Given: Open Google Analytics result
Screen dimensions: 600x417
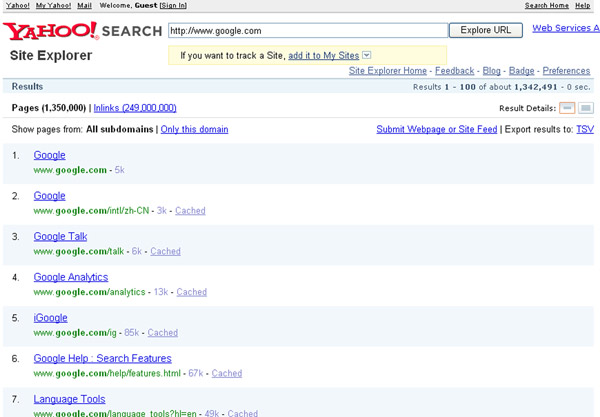Looking at the screenshot, I should pyautogui.click(x=71, y=277).
